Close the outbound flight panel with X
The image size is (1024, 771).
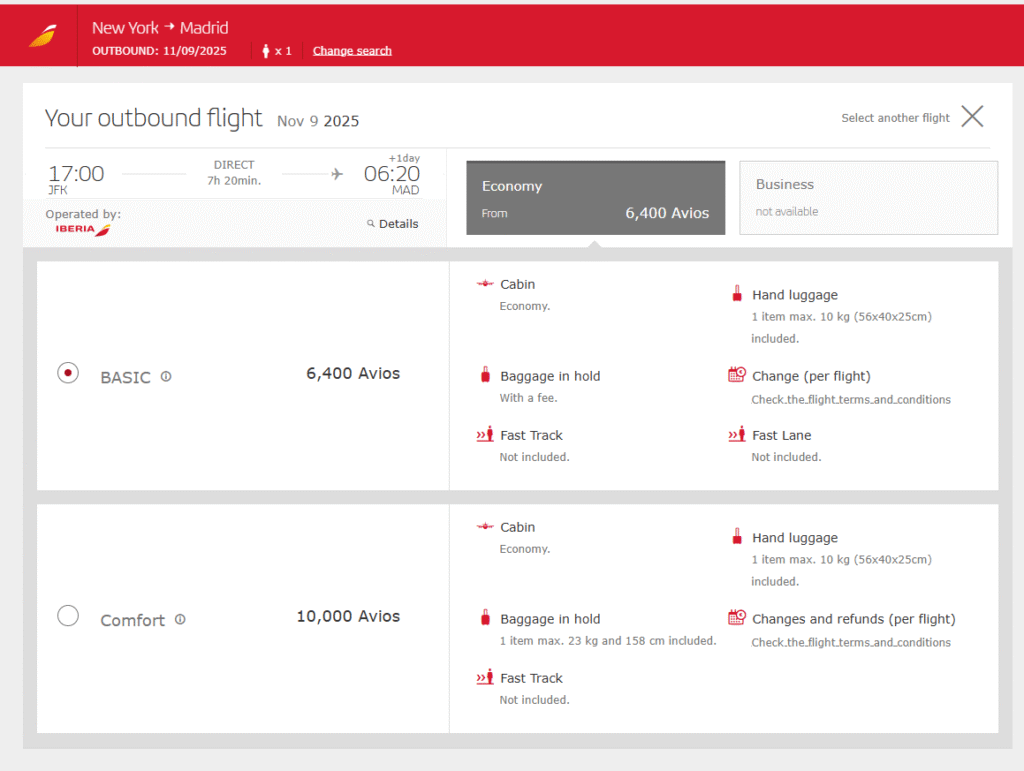tap(972, 117)
